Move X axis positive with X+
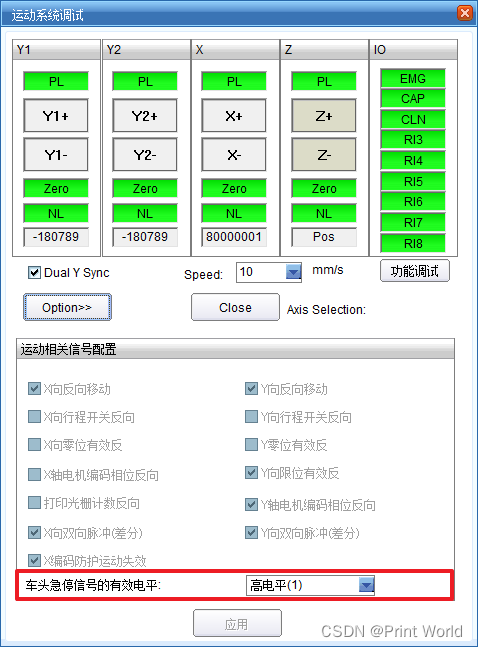This screenshot has height=647, width=478. click(x=234, y=116)
